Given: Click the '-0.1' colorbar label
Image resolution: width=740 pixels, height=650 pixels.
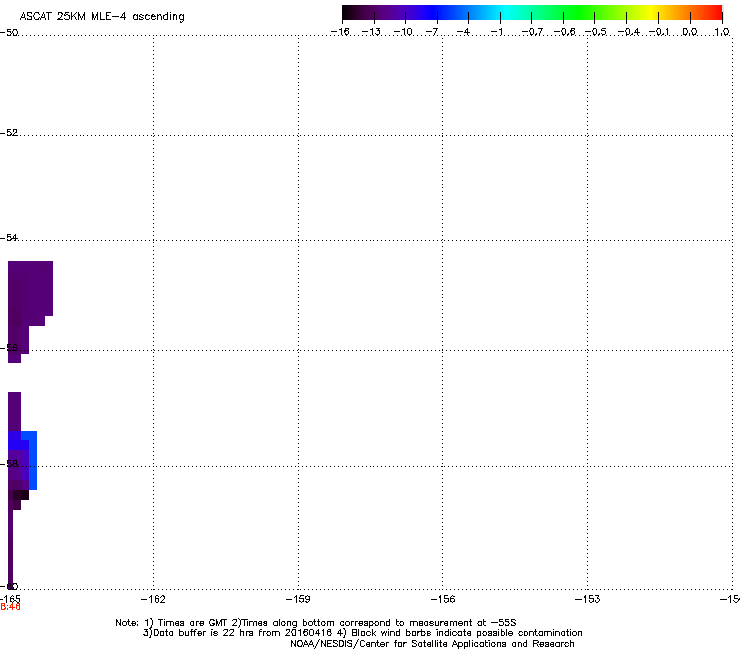Looking at the screenshot, I should click(x=659, y=32).
